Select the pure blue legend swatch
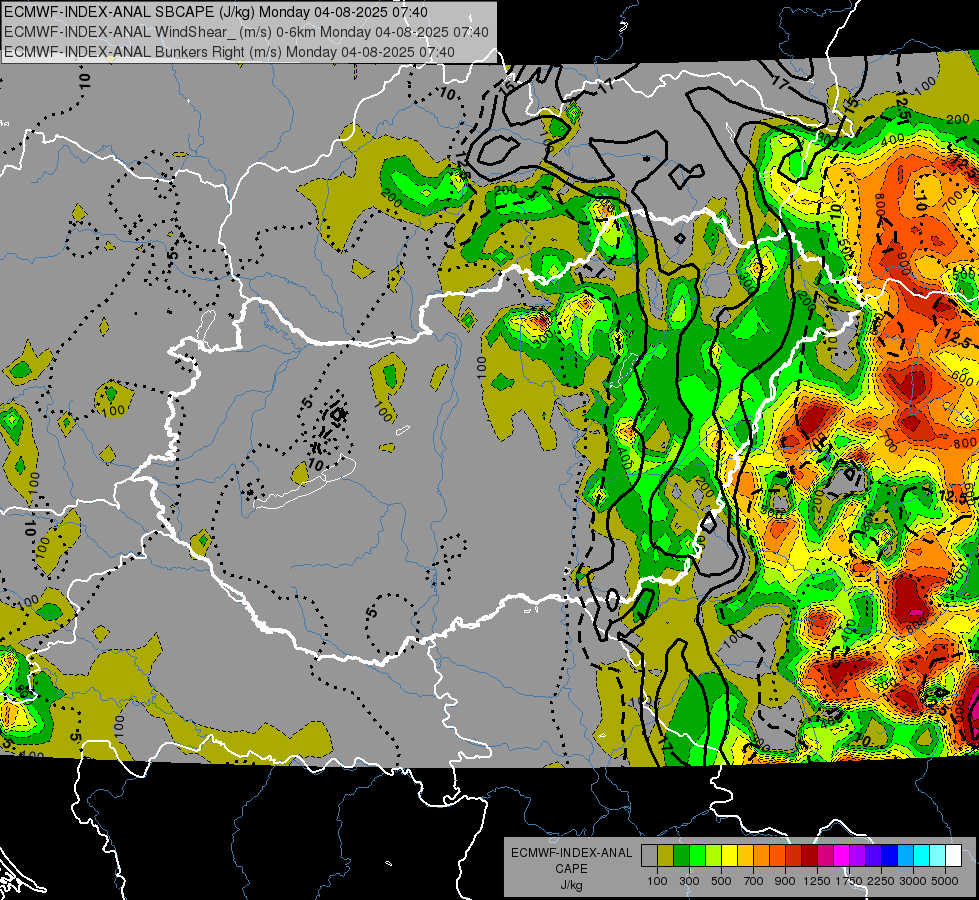 [890, 855]
